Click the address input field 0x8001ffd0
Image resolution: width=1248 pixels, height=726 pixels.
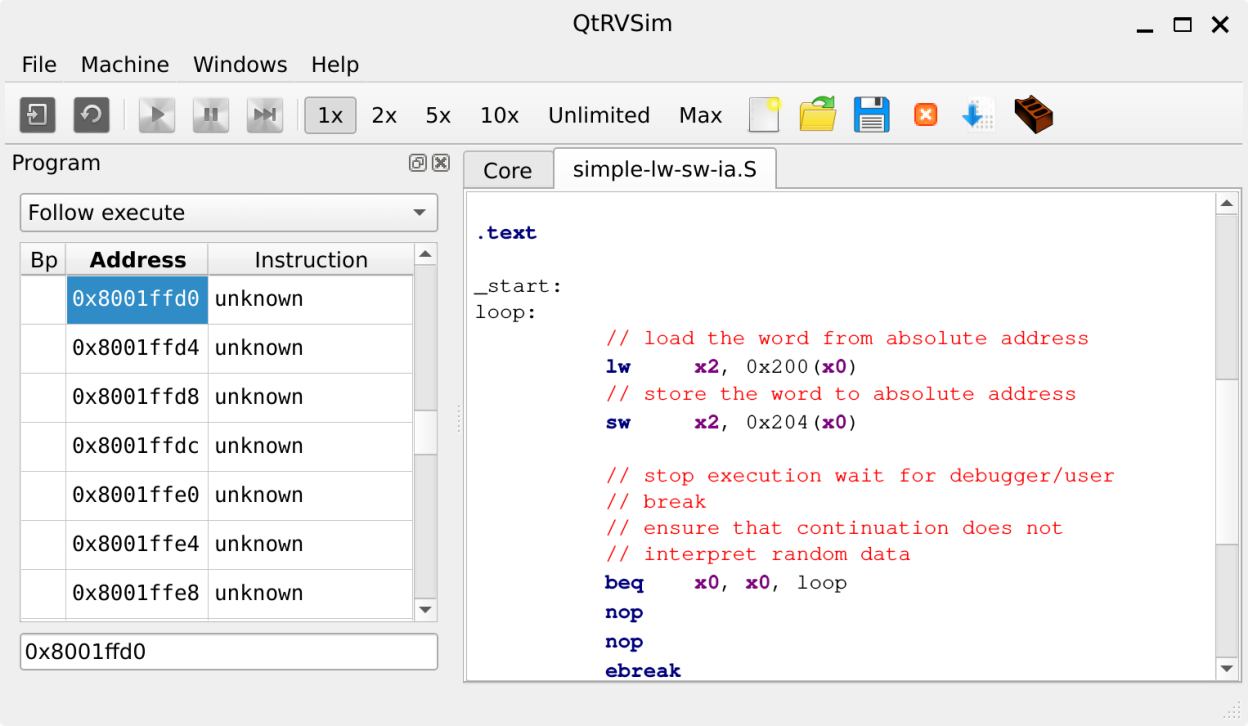click(229, 652)
